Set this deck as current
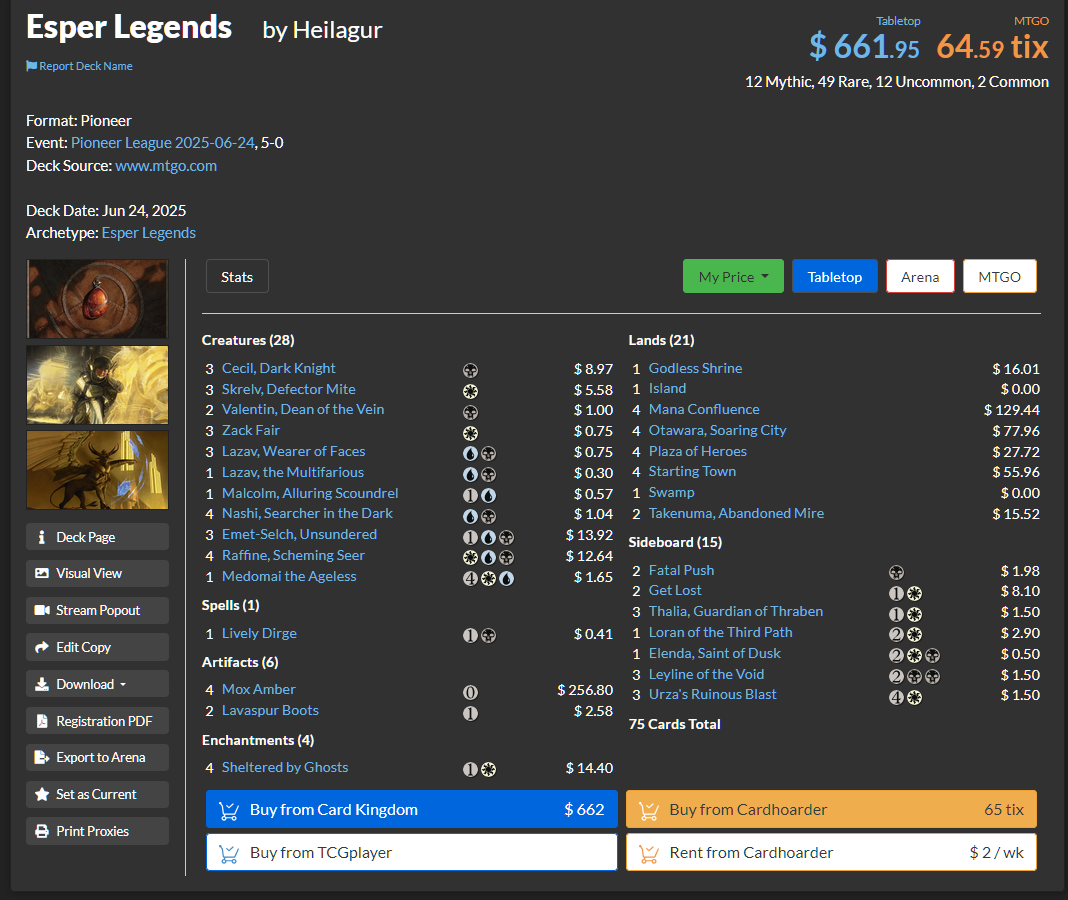 pyautogui.click(x=97, y=794)
